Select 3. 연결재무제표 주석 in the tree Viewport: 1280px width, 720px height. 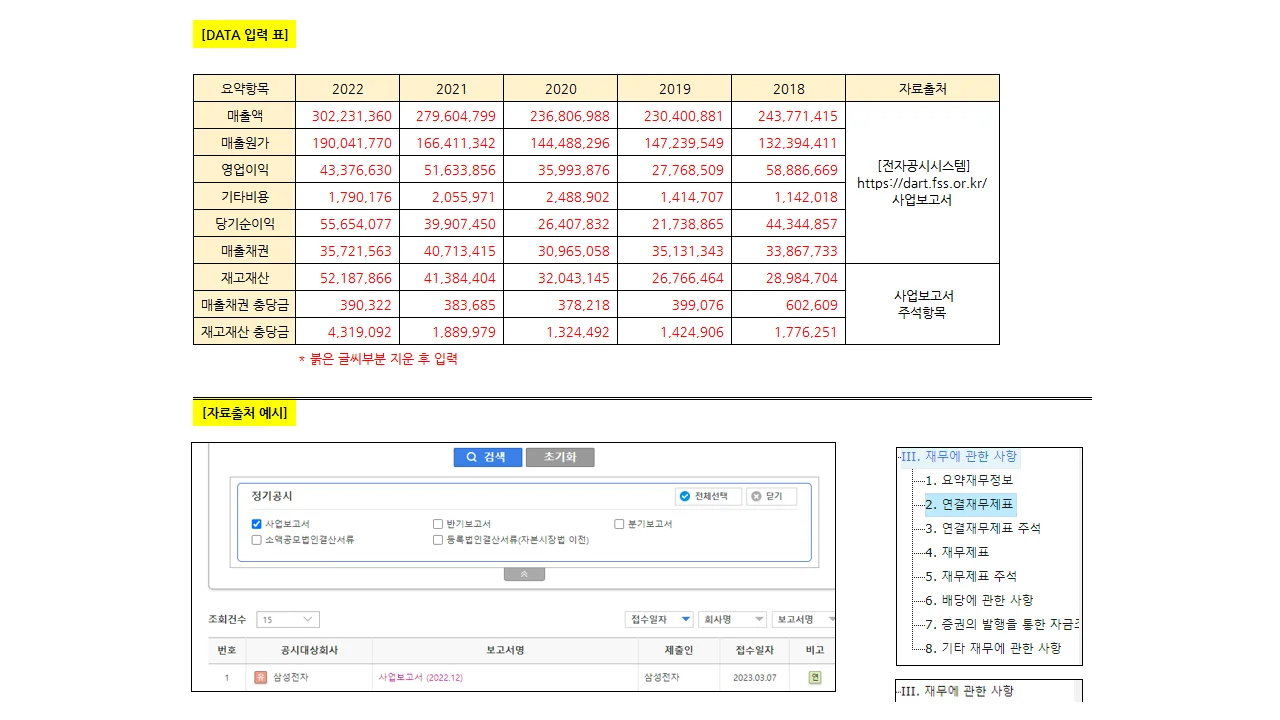pyautogui.click(x=983, y=528)
